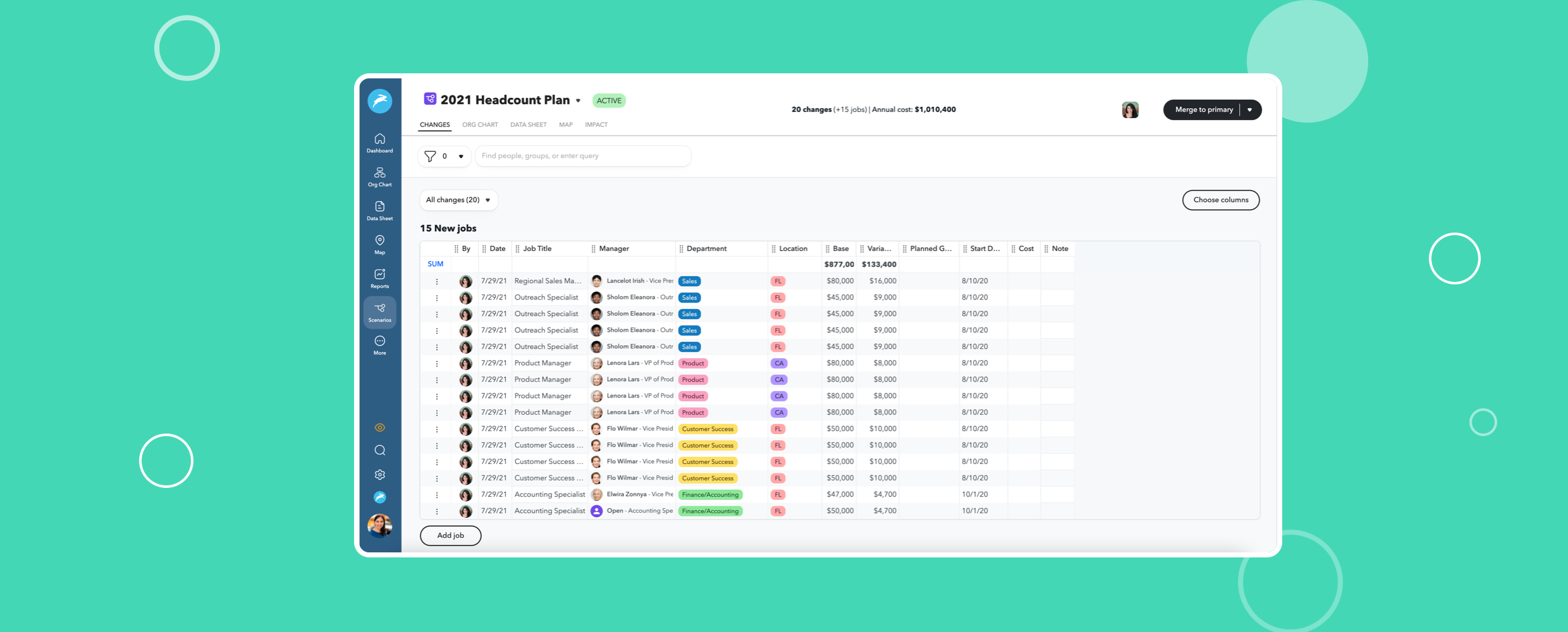Open row menu for Regional Sales Manager
Screen dimensions: 1568x632
pos(437,281)
